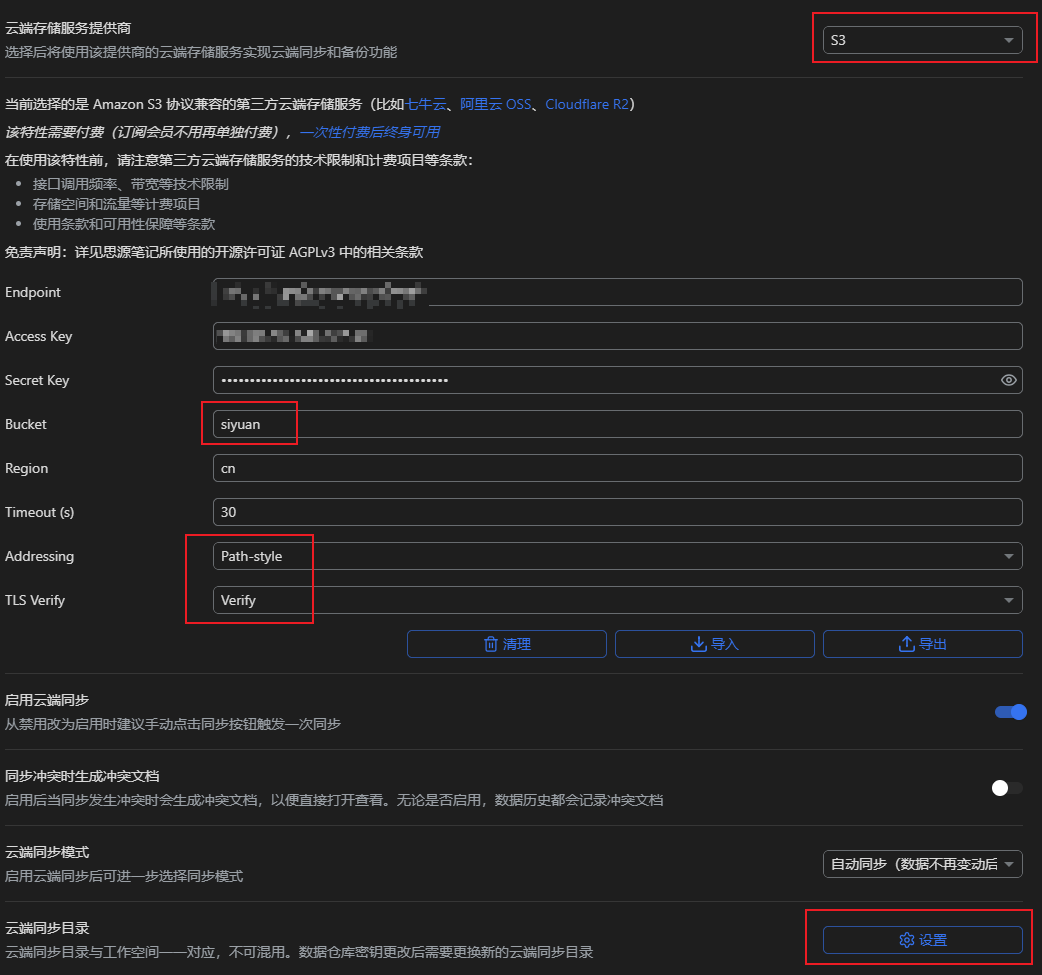Follow the Cloudflare R2 link

click(x=588, y=104)
